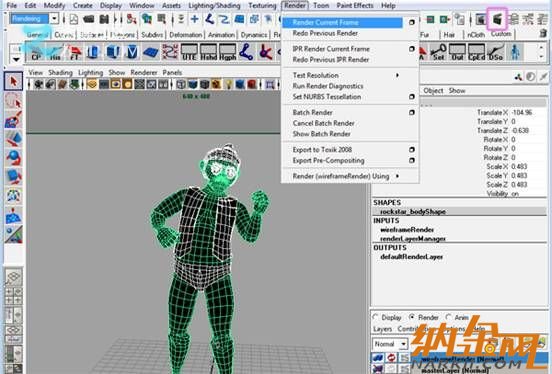
Task: Open the Lighting/Shading menu
Action: click(214, 6)
